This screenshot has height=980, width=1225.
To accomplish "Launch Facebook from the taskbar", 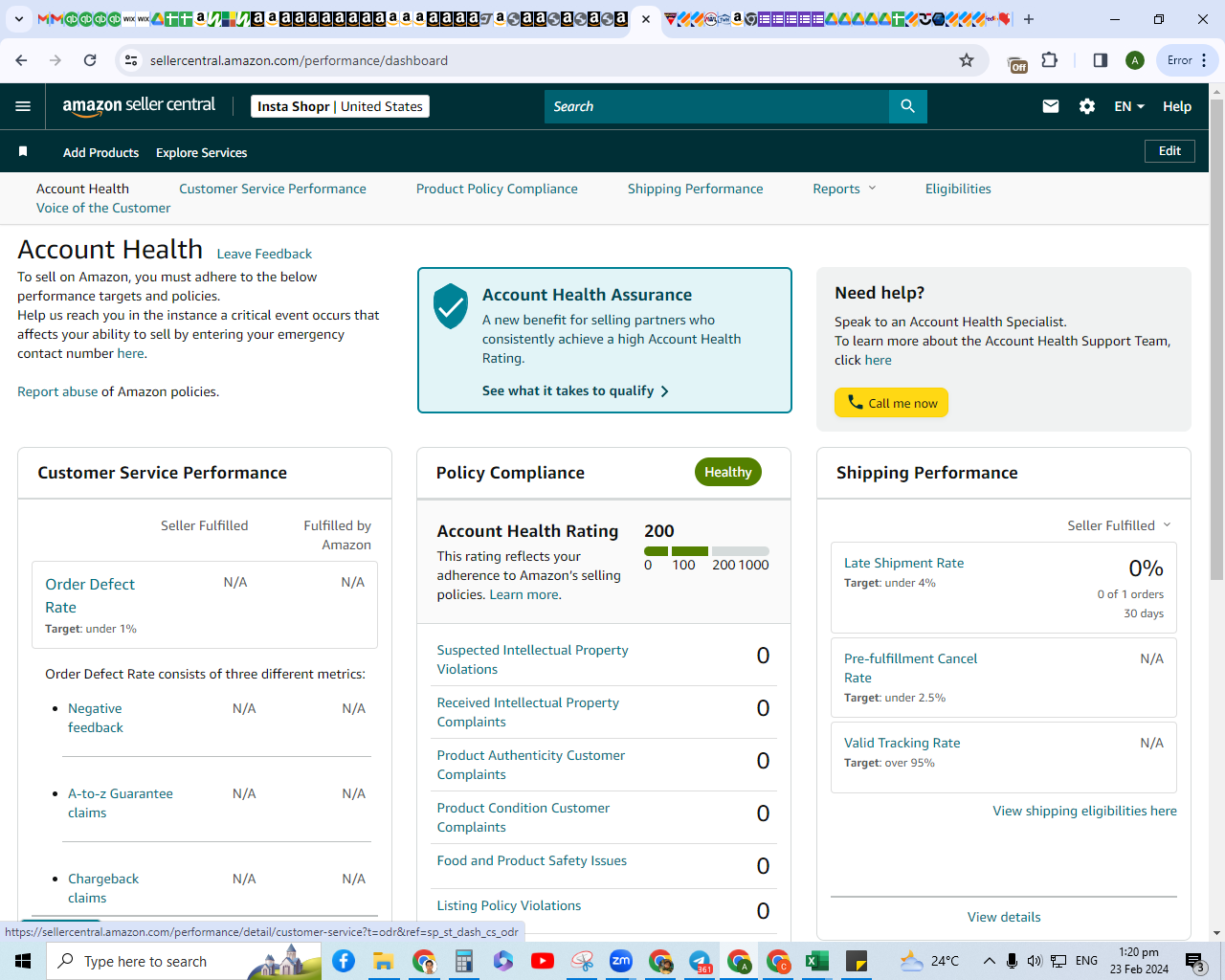I will 344,961.
